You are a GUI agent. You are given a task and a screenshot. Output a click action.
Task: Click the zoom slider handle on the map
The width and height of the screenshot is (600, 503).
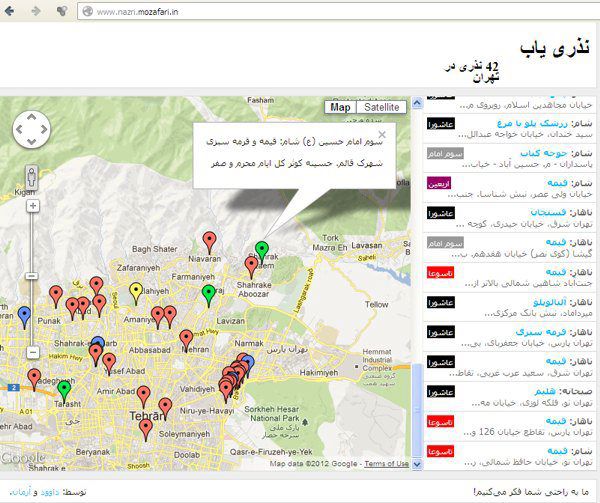32,276
